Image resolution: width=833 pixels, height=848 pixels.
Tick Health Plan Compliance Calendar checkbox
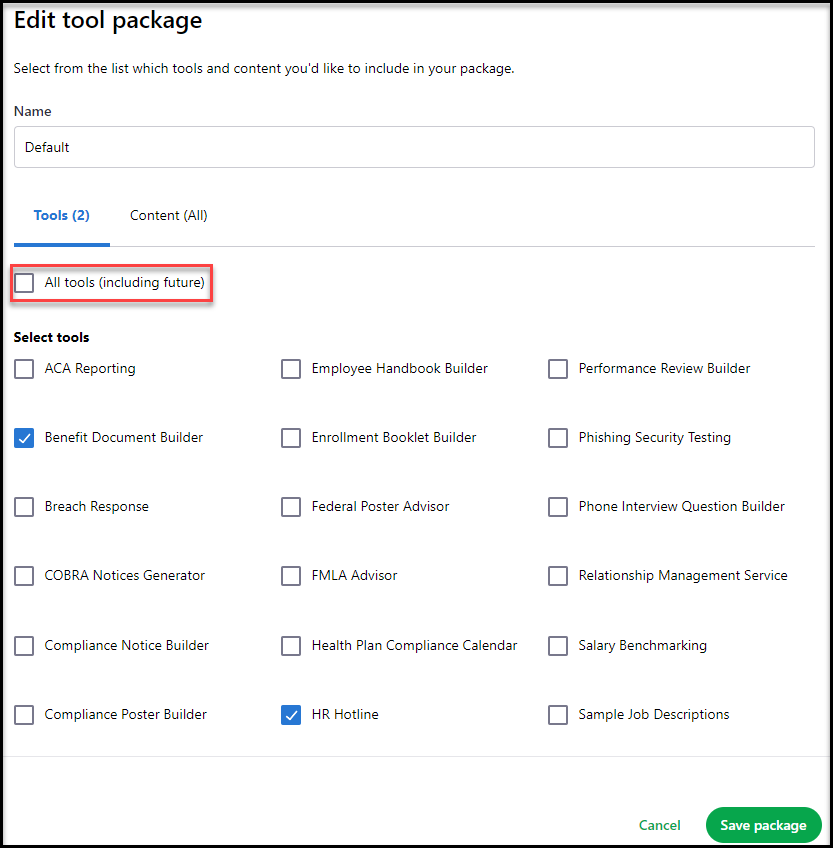[291, 646]
